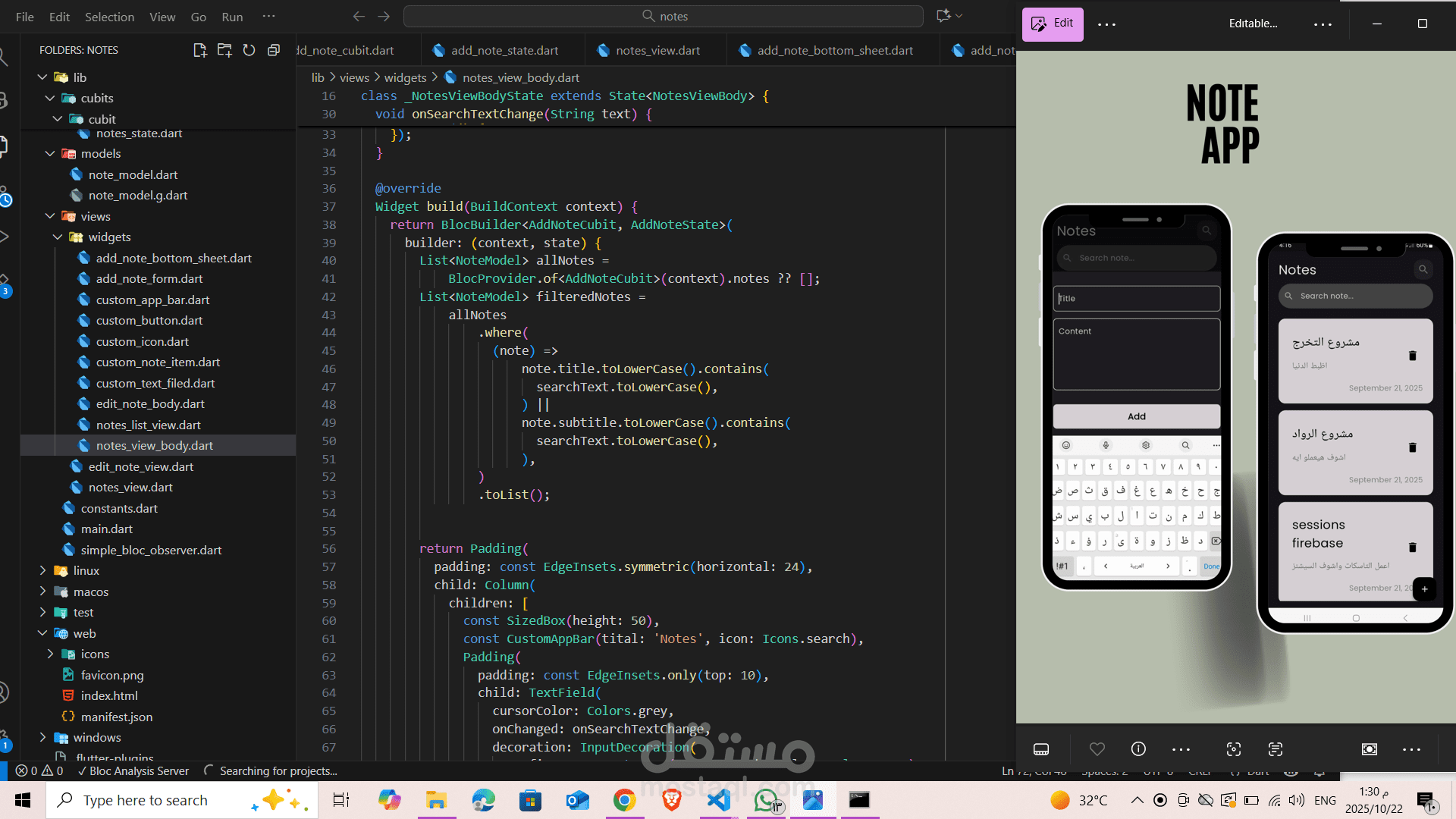Image resolution: width=1456 pixels, height=819 pixels.
Task: Open the File menu
Action: (25, 17)
